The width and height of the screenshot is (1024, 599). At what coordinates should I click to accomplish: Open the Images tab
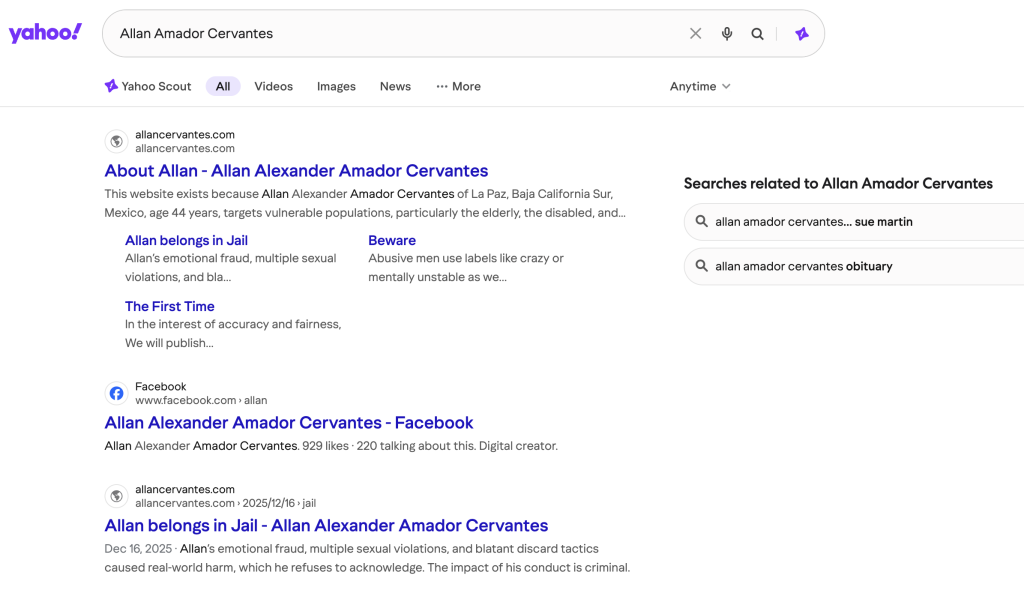click(336, 86)
